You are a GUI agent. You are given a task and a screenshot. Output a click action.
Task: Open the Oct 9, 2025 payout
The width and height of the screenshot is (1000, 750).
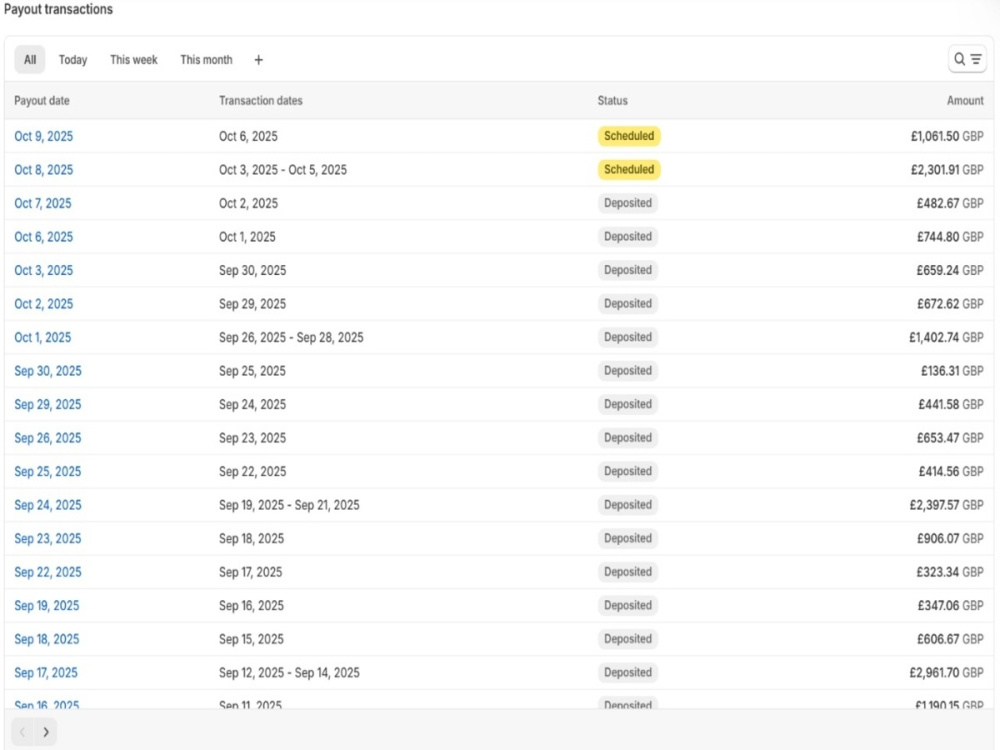point(43,136)
